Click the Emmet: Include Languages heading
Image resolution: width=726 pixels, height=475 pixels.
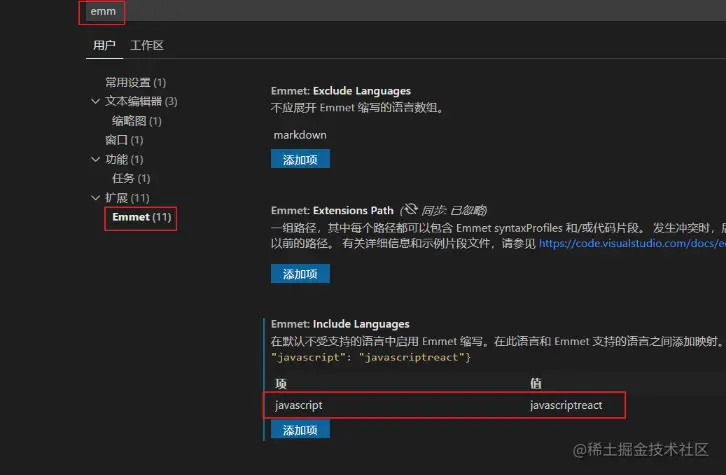click(x=340, y=324)
